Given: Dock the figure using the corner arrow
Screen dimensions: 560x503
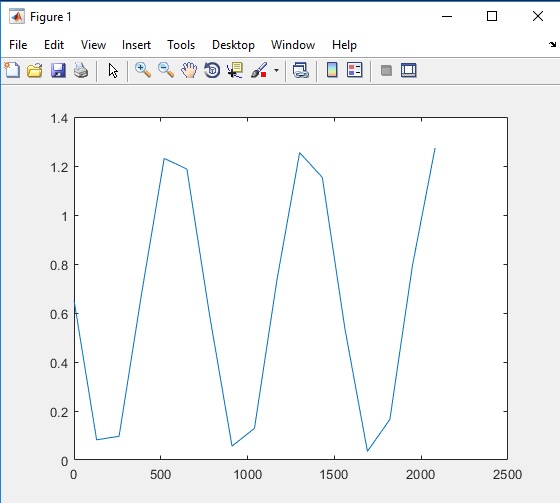Looking at the screenshot, I should click(552, 45).
